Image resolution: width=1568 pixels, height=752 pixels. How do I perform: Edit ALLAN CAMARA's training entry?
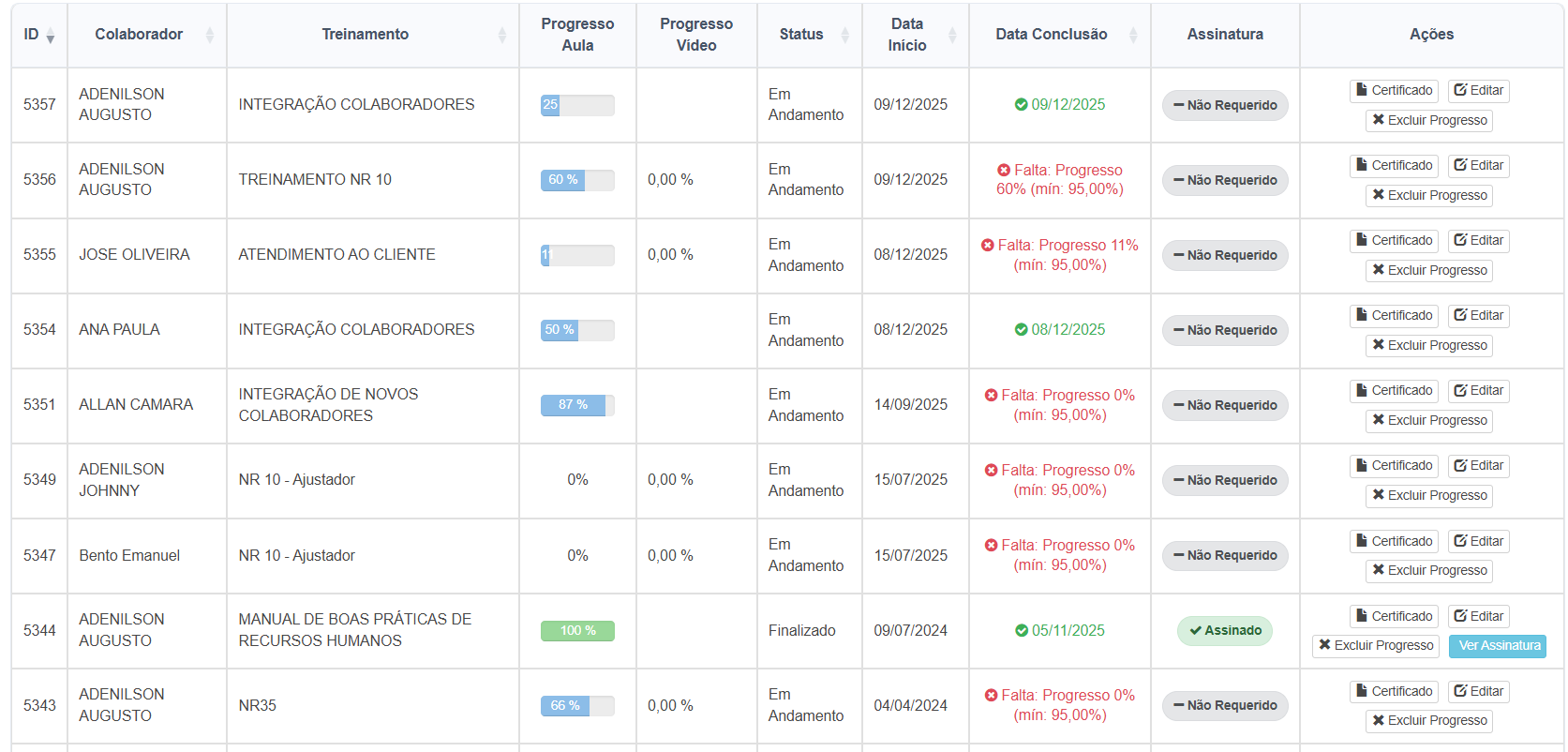tap(1478, 391)
